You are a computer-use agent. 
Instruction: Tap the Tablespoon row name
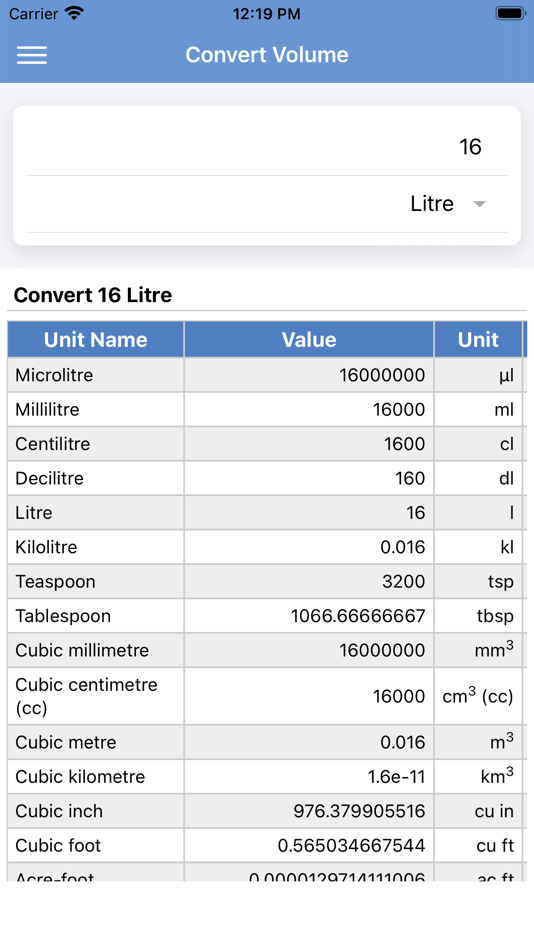tap(63, 616)
